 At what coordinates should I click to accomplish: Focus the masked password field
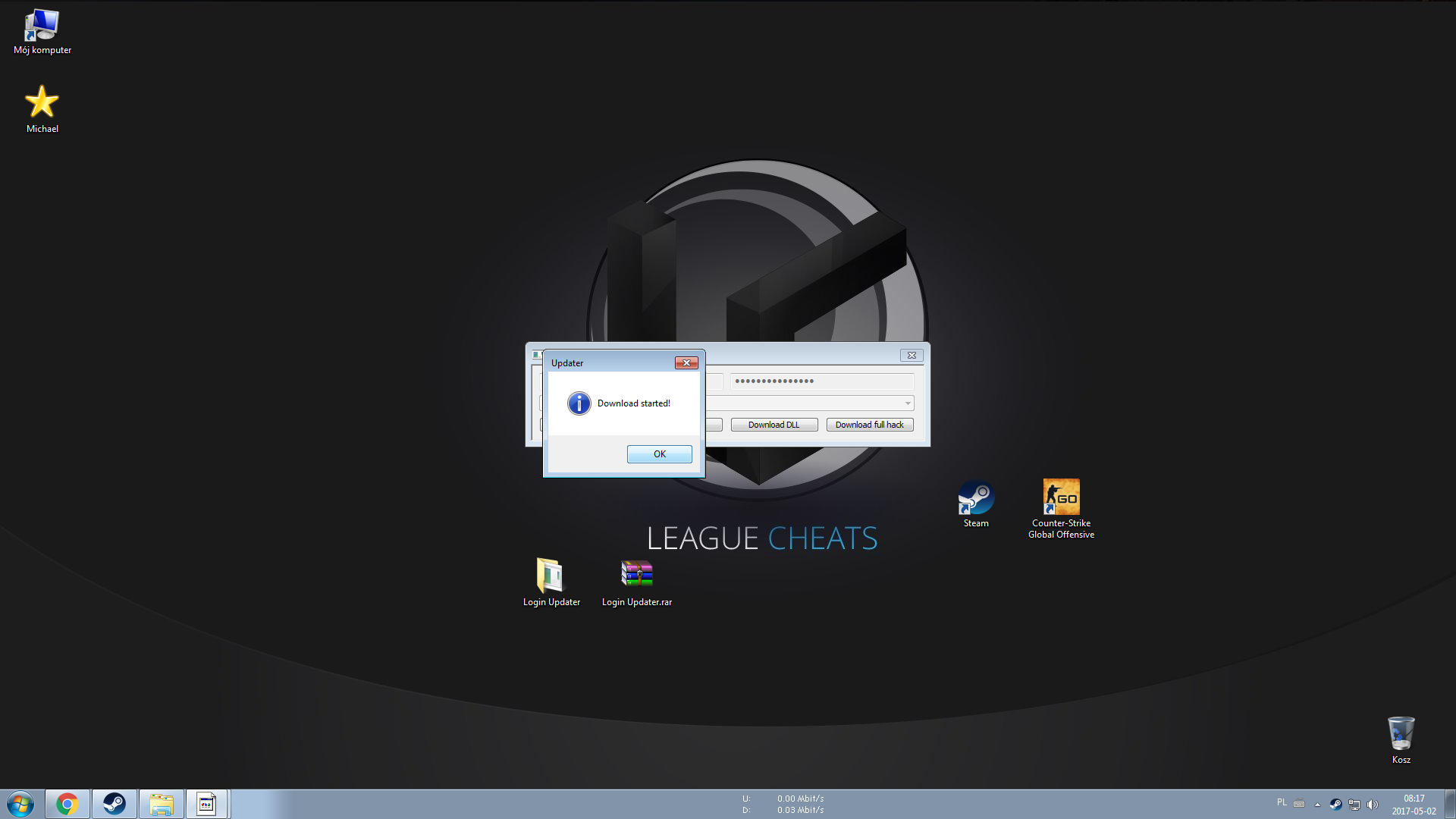pyautogui.click(x=822, y=381)
